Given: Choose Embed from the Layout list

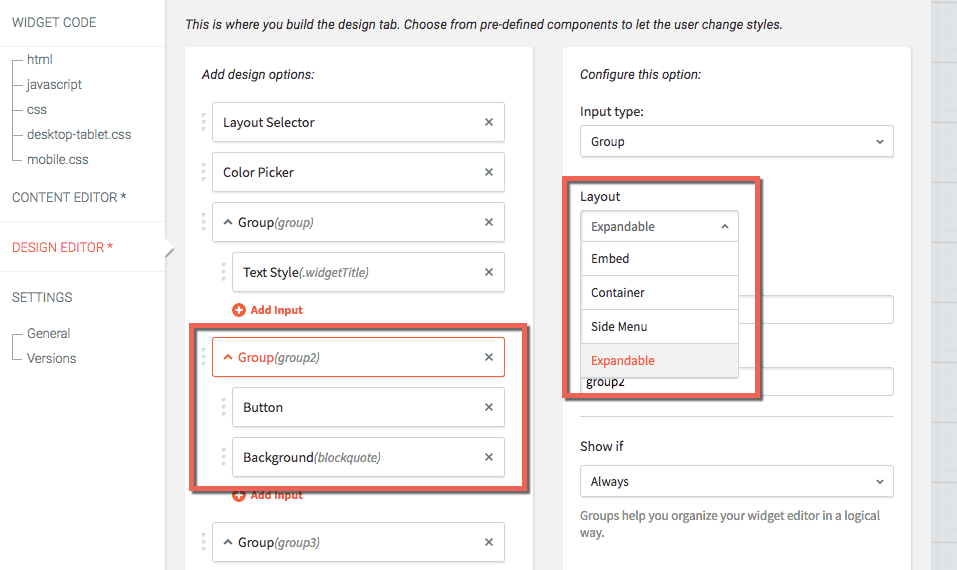Looking at the screenshot, I should [659, 259].
